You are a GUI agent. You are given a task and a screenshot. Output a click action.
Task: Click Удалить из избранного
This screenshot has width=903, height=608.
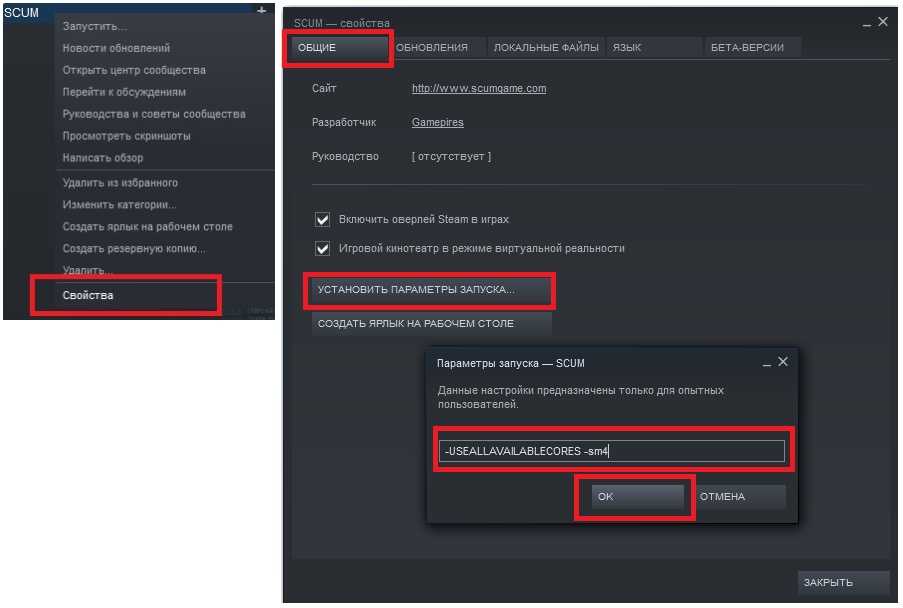click(120, 183)
